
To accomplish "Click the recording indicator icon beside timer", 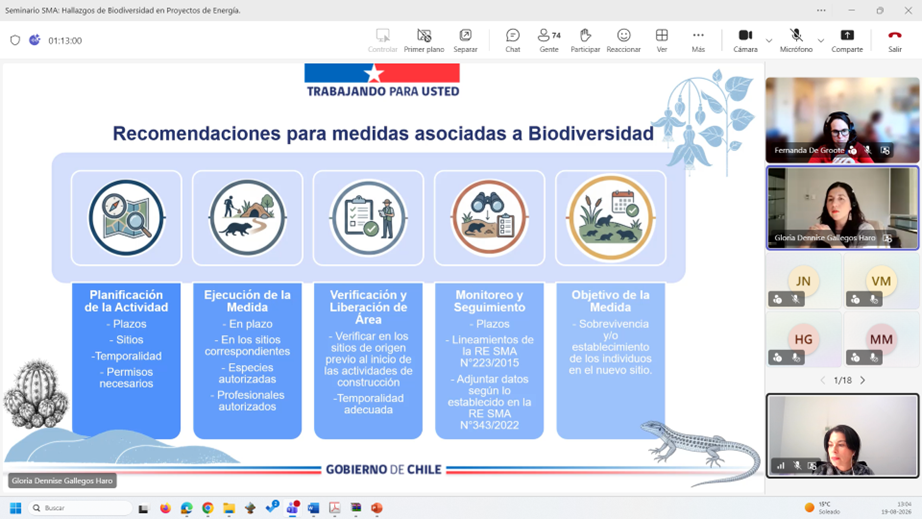I will [x=35, y=40].
